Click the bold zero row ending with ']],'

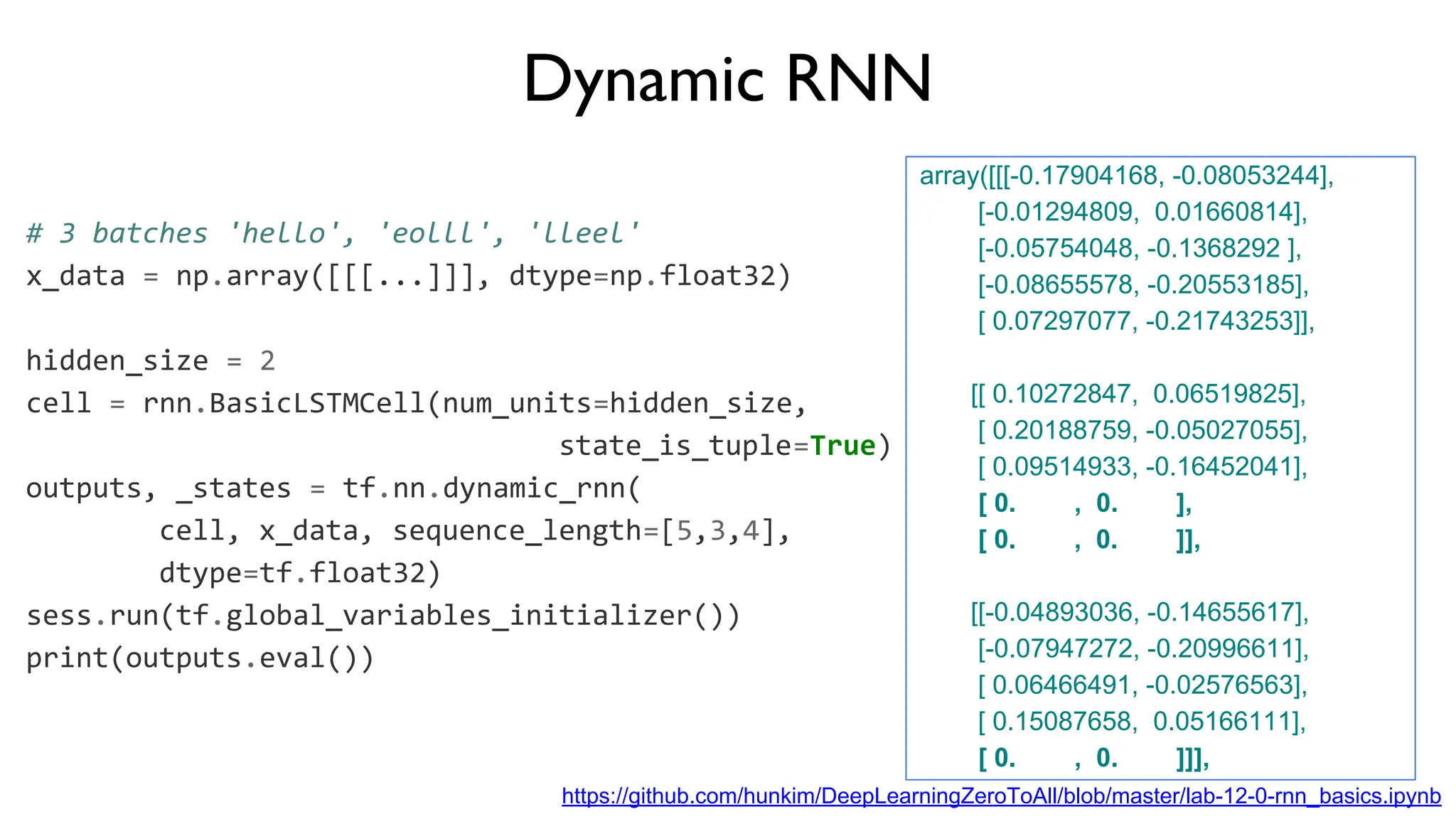1088,540
